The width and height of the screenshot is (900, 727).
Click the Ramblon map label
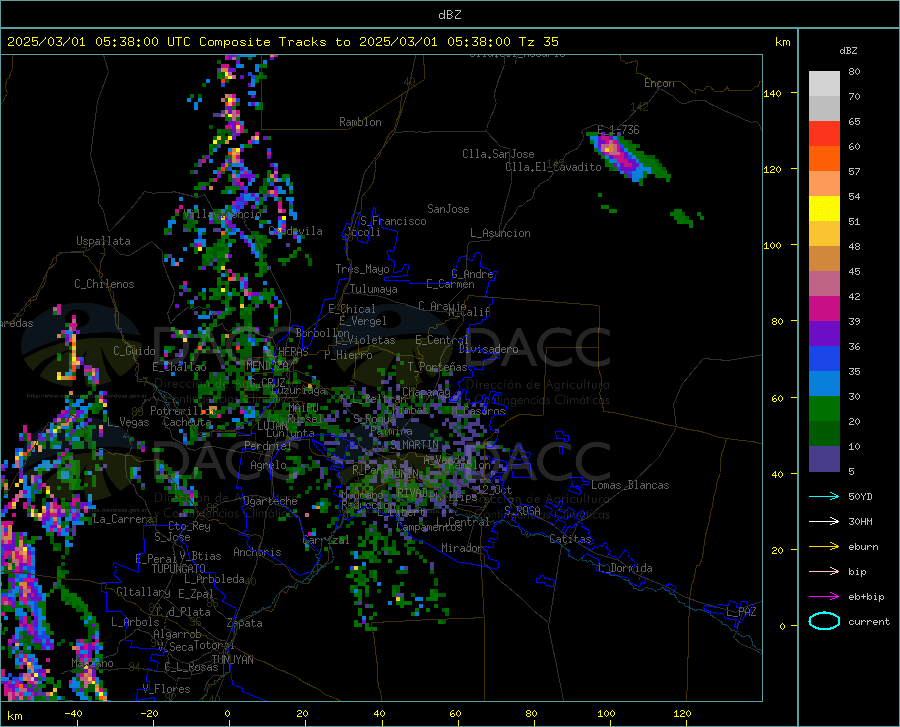360,122
